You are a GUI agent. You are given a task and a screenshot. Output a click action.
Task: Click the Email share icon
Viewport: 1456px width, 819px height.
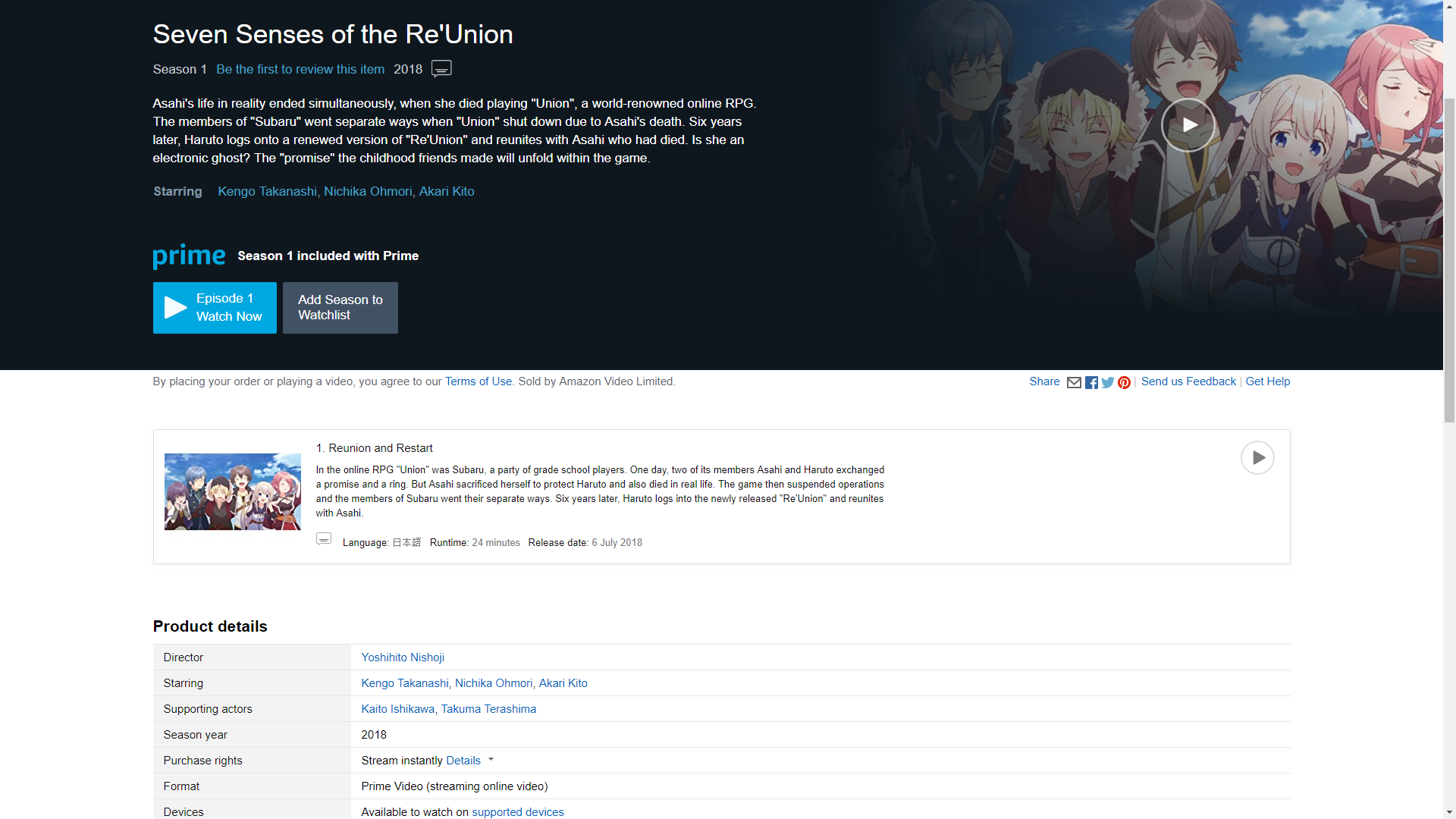[1075, 382]
